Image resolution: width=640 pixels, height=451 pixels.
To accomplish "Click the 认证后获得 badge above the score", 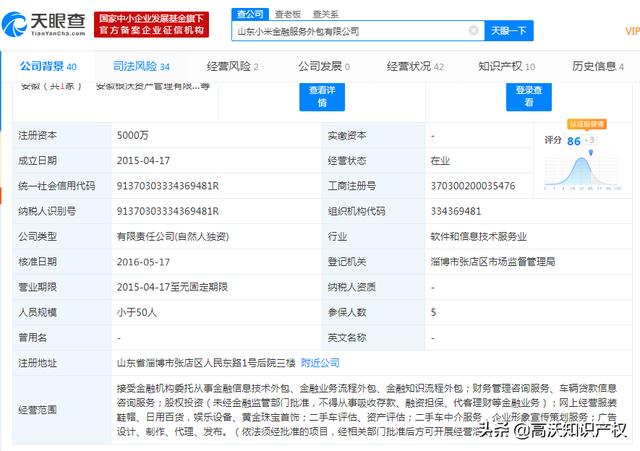I will pos(587,124).
